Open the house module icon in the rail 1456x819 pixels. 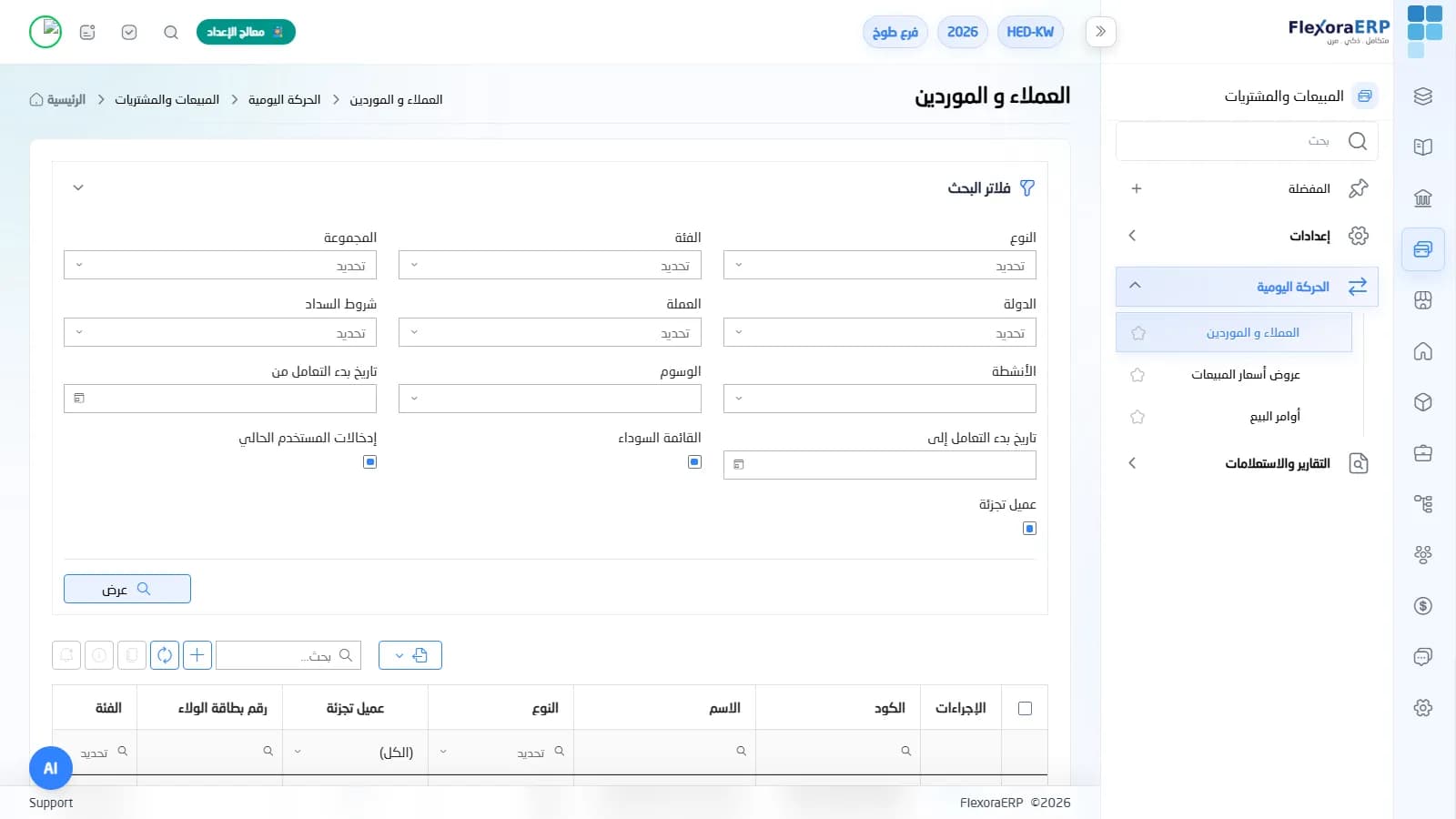pos(1423,351)
